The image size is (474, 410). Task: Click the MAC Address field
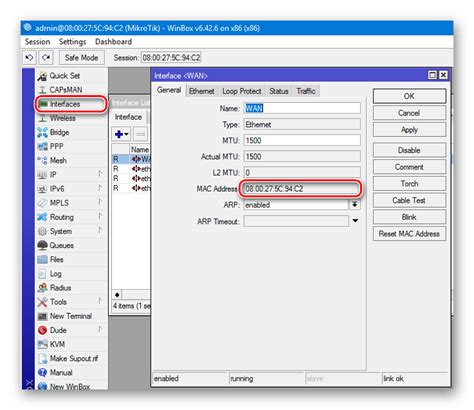pos(301,189)
